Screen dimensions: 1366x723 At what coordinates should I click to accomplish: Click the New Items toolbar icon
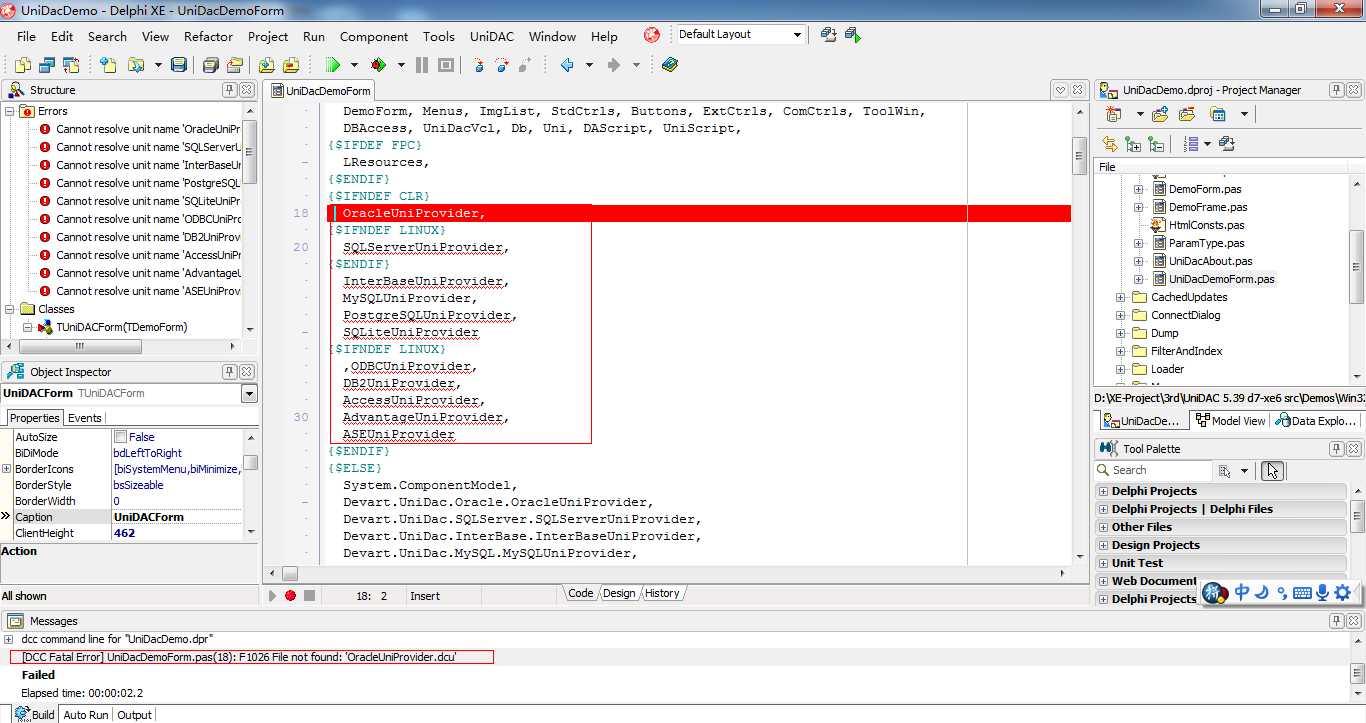(108, 65)
